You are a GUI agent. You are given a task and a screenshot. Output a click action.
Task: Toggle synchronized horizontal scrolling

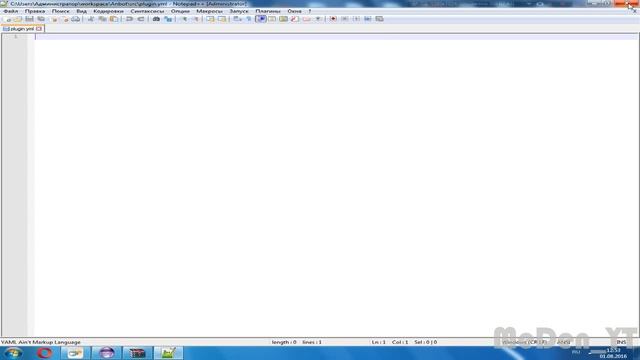[x=222, y=19]
